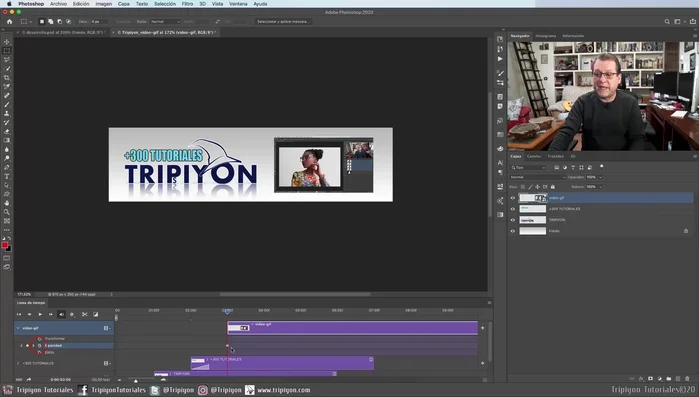Toggle the Transformar keyframe stopwatch

pos(40,339)
